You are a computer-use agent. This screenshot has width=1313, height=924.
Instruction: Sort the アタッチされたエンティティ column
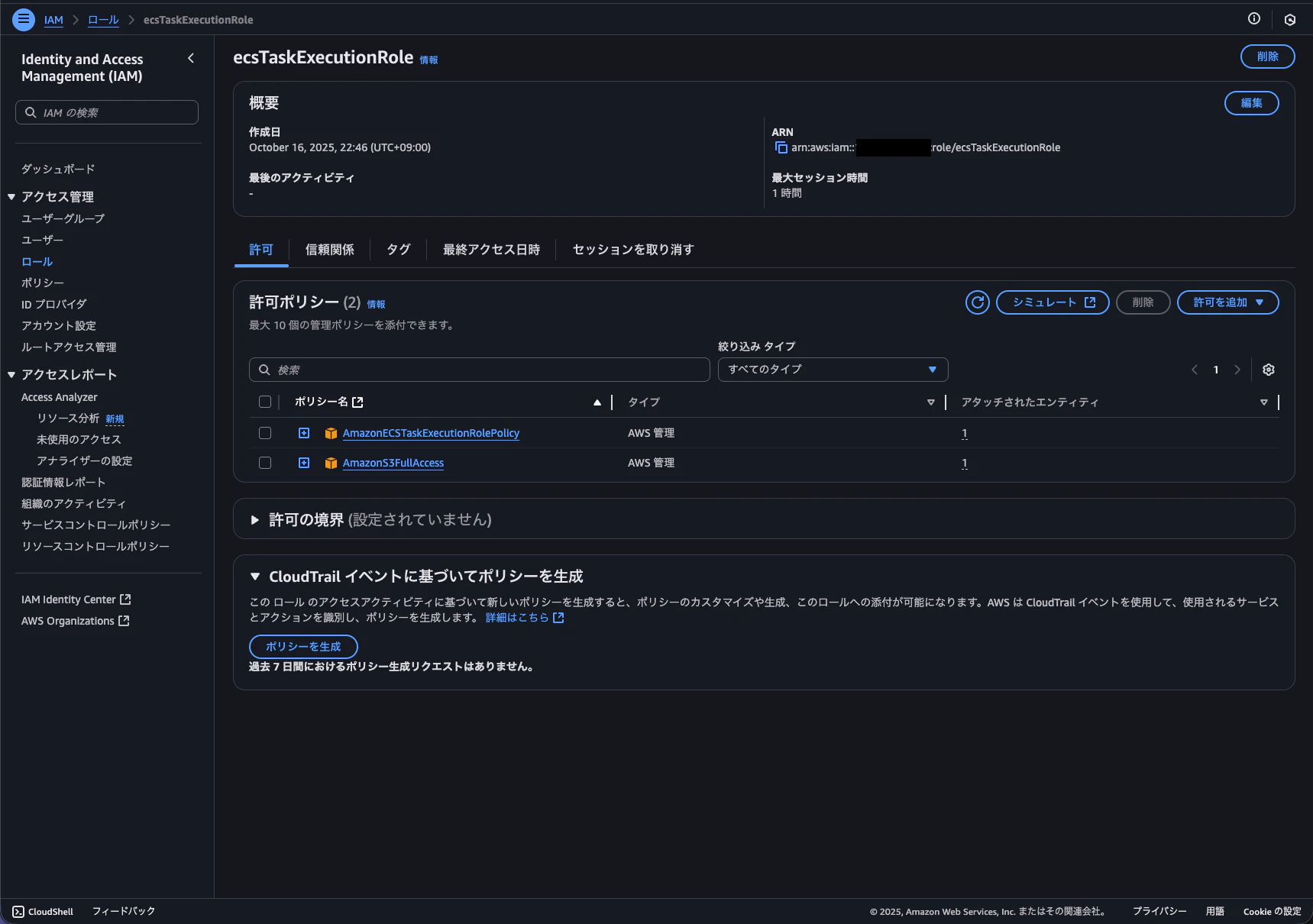coord(1264,402)
